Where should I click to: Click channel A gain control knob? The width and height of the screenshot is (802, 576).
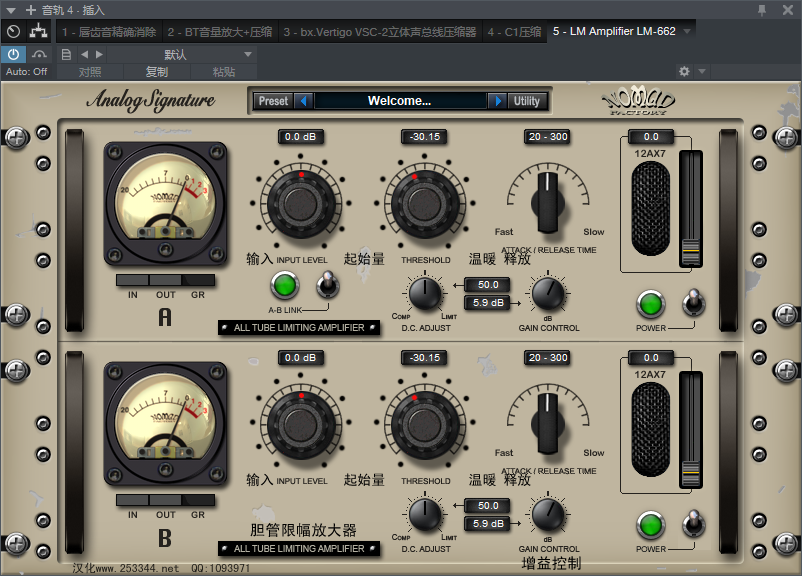click(548, 294)
